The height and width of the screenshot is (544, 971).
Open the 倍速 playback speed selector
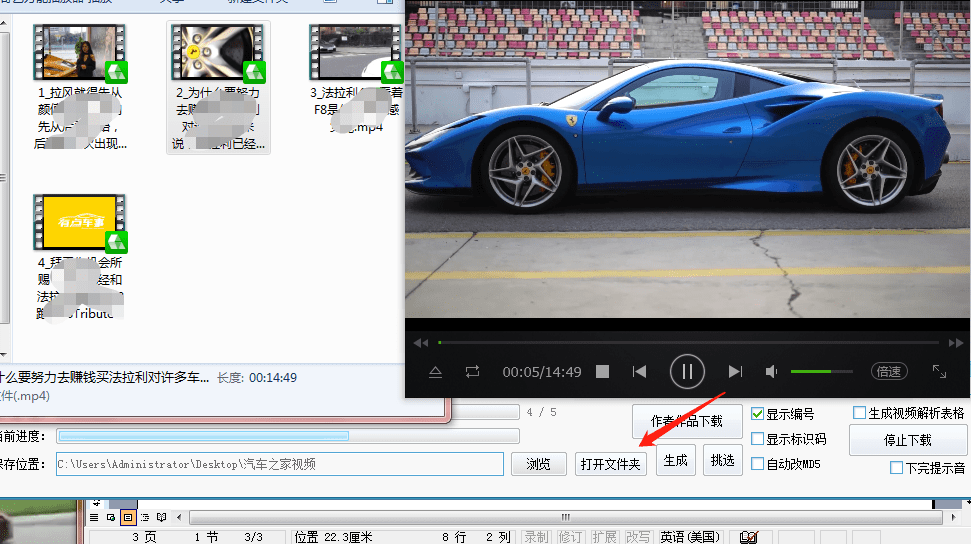tap(888, 372)
